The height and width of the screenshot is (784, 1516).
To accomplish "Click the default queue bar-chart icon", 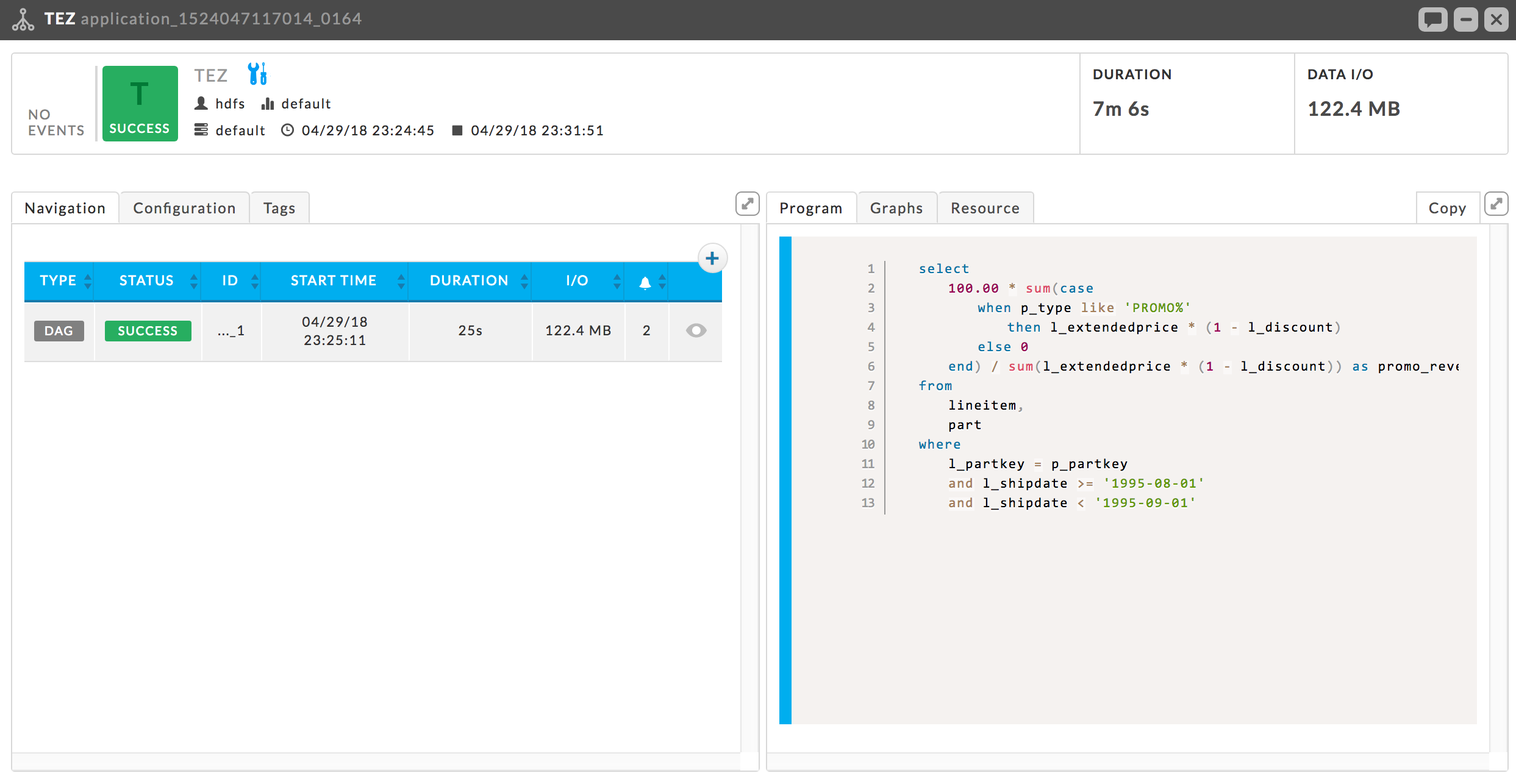I will (x=268, y=104).
